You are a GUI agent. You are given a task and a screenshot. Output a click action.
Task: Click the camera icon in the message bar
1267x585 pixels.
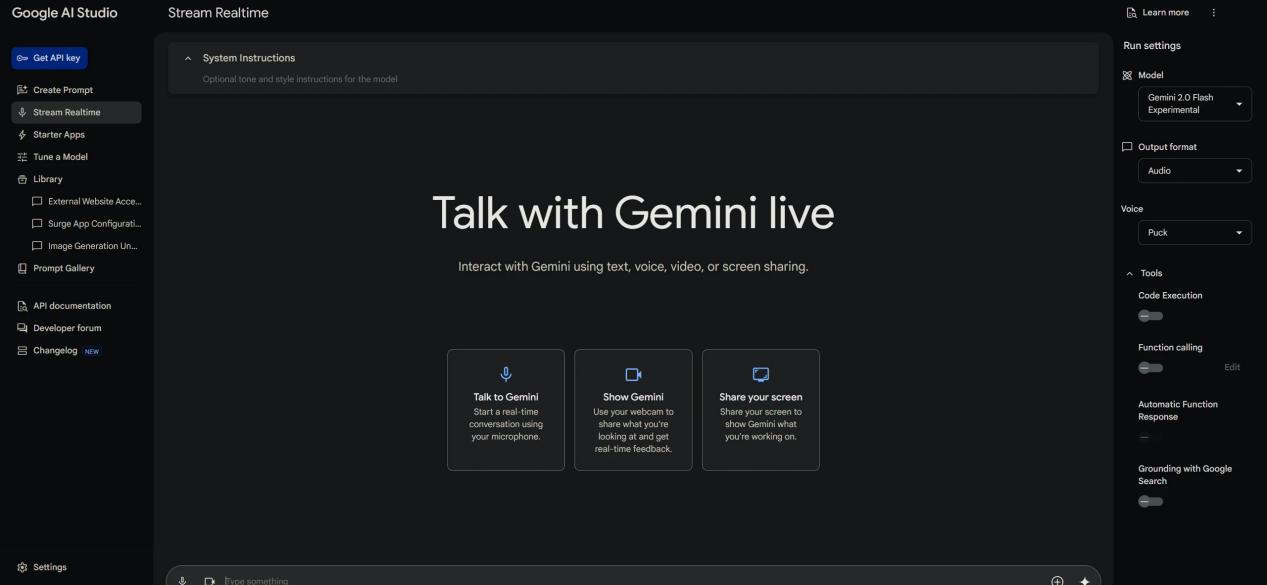click(210, 580)
